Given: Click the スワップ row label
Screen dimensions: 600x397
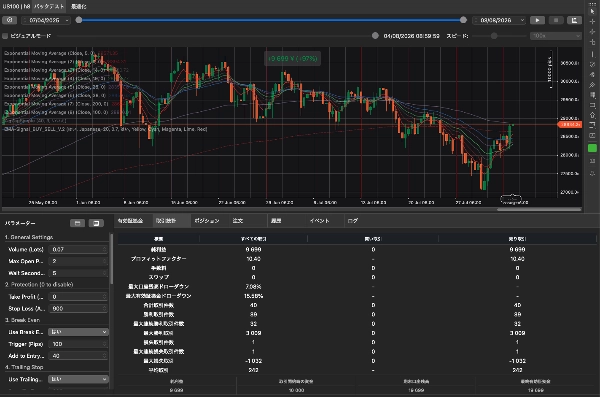Looking at the screenshot, I should point(158,277).
